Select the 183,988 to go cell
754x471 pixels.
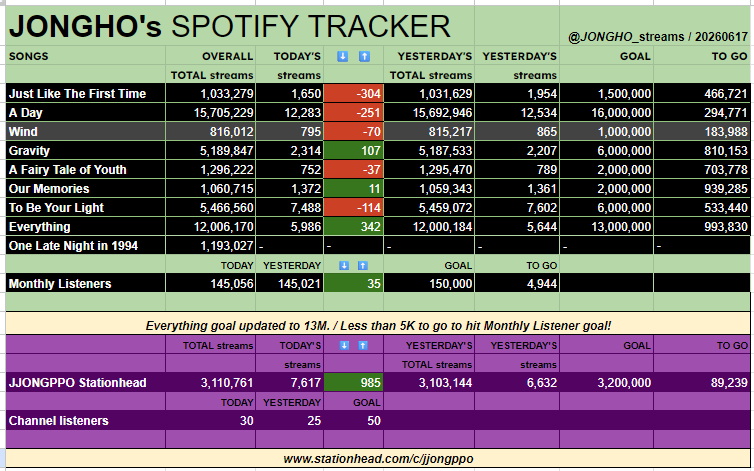(x=702, y=131)
